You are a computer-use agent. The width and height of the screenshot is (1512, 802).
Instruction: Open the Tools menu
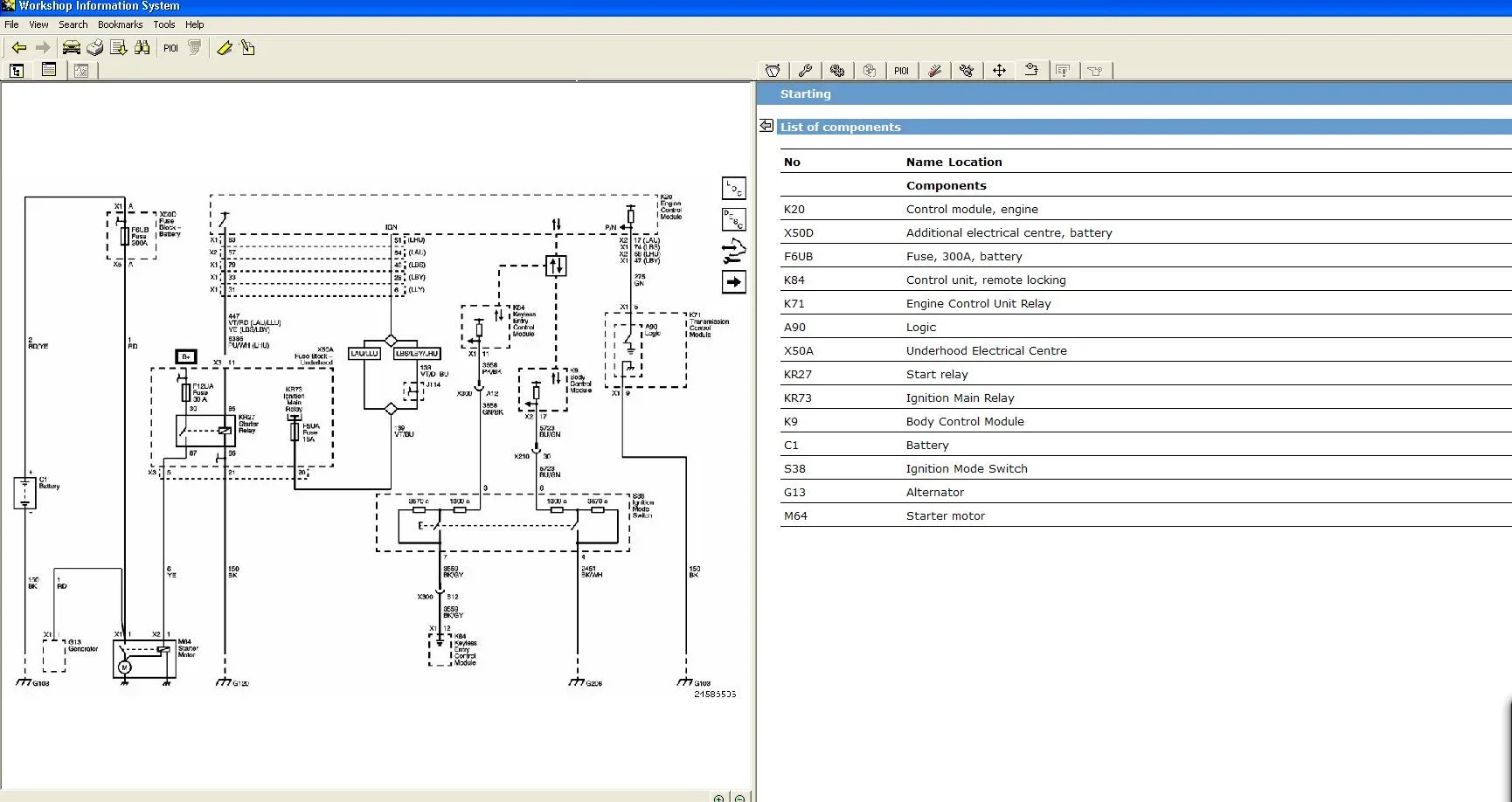pyautogui.click(x=164, y=24)
